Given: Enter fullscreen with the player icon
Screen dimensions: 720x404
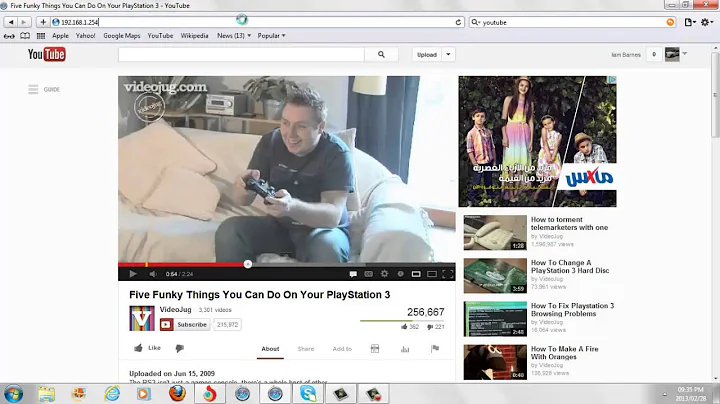Looking at the screenshot, I should click(x=448, y=274).
